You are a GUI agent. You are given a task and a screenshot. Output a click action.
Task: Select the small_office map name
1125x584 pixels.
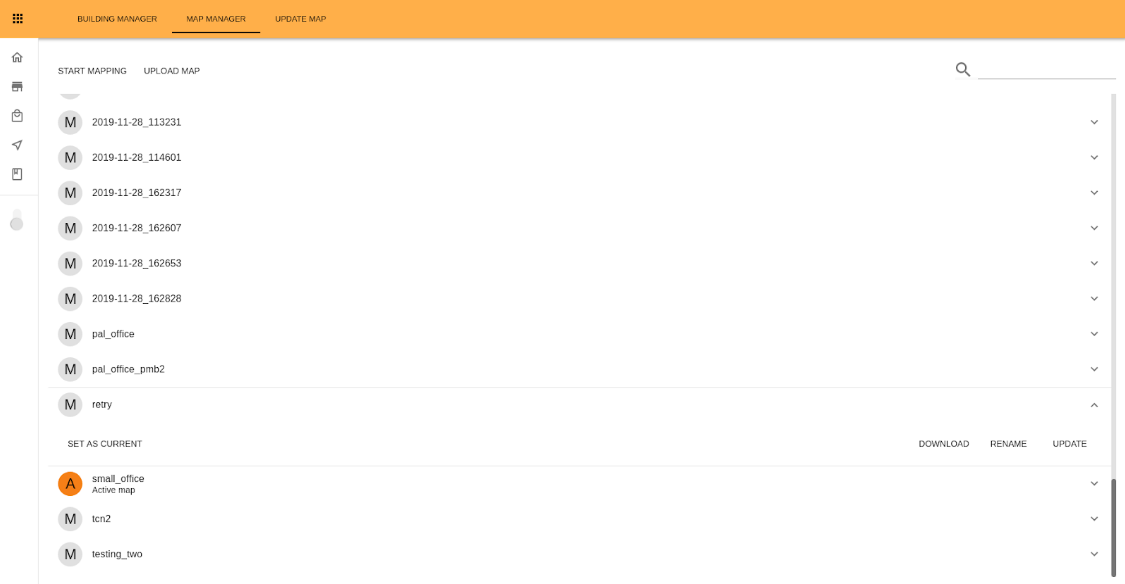pos(118,479)
